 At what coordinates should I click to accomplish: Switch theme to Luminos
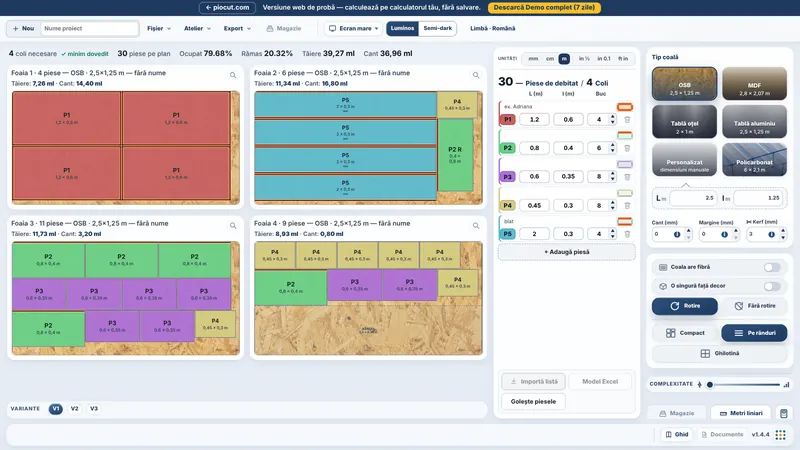(403, 29)
